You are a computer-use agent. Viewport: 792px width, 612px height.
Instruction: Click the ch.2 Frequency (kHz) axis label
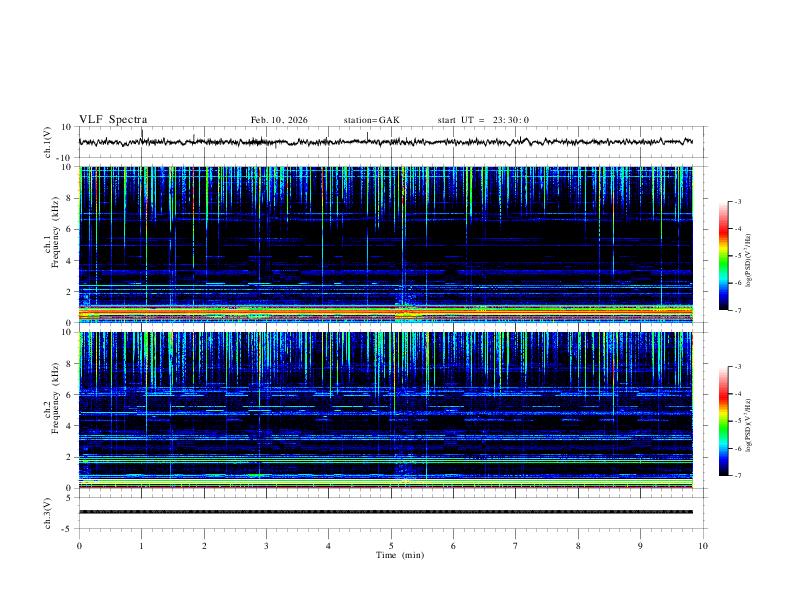click(51, 410)
